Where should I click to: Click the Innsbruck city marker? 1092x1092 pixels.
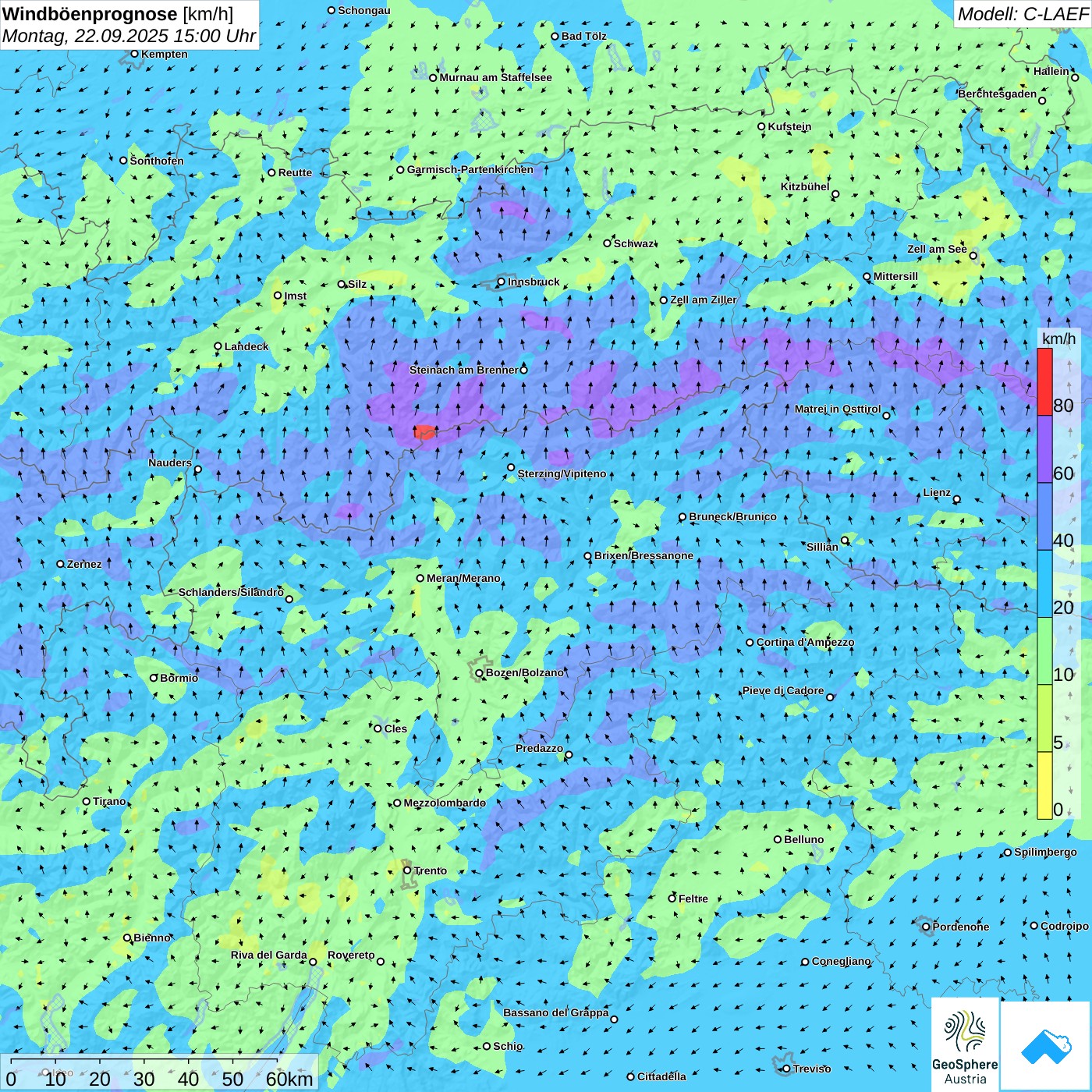(x=501, y=282)
